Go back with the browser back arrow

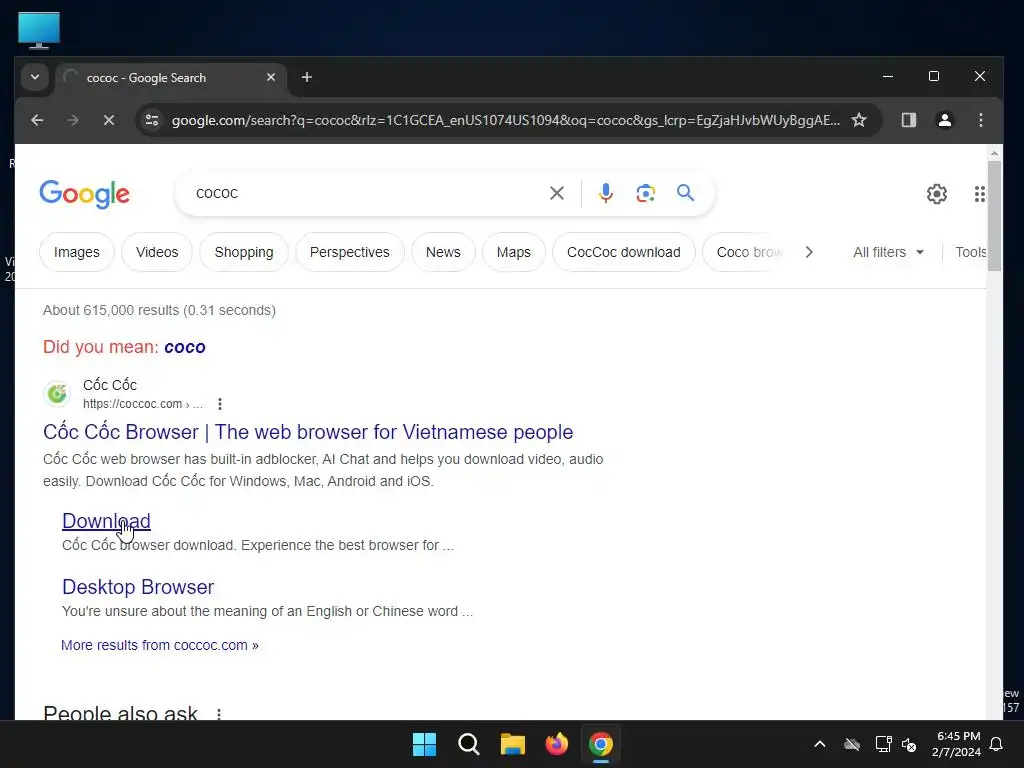(37, 120)
